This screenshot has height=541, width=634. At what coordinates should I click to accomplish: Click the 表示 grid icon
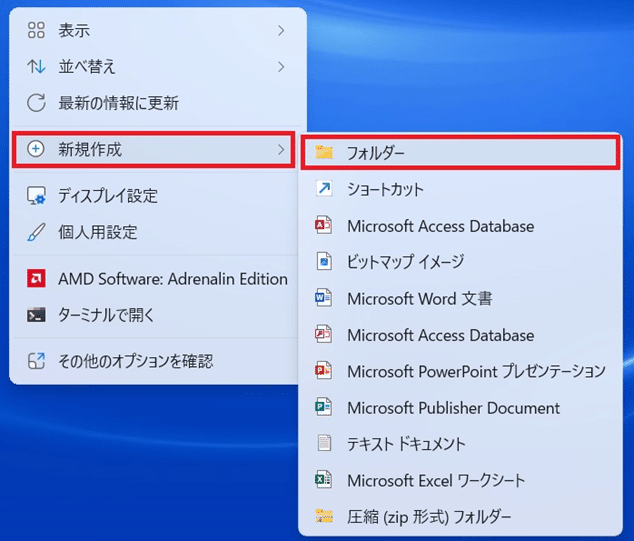point(36,30)
